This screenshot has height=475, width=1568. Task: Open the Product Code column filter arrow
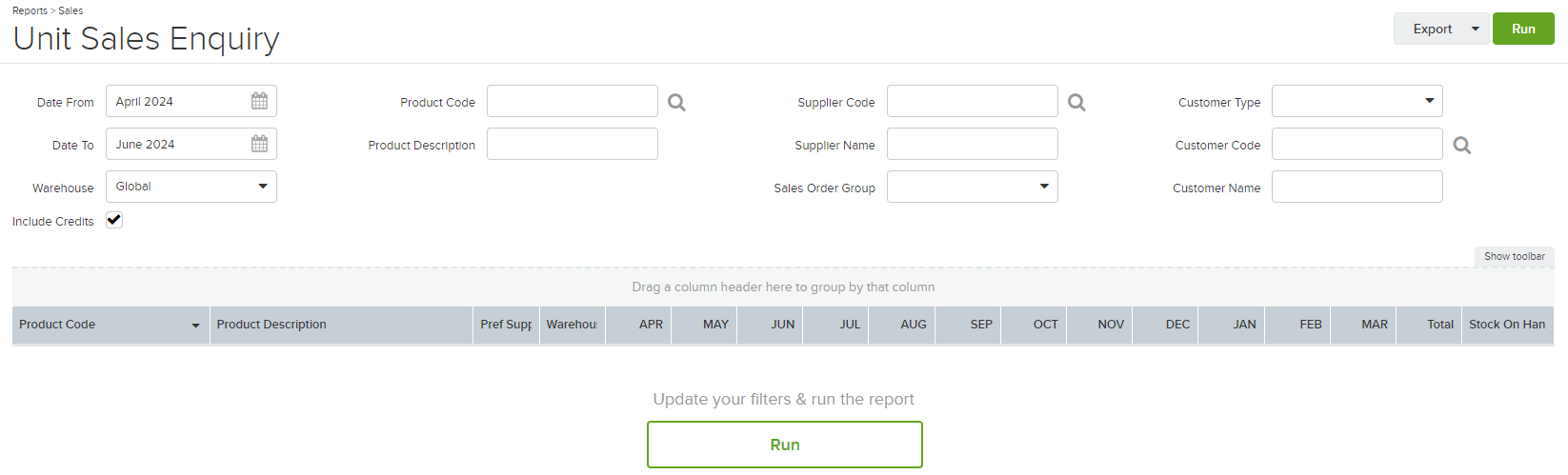pos(195,326)
